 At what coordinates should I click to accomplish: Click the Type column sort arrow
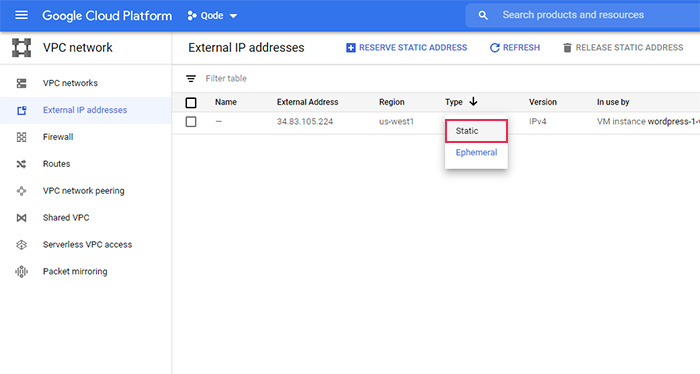click(473, 102)
